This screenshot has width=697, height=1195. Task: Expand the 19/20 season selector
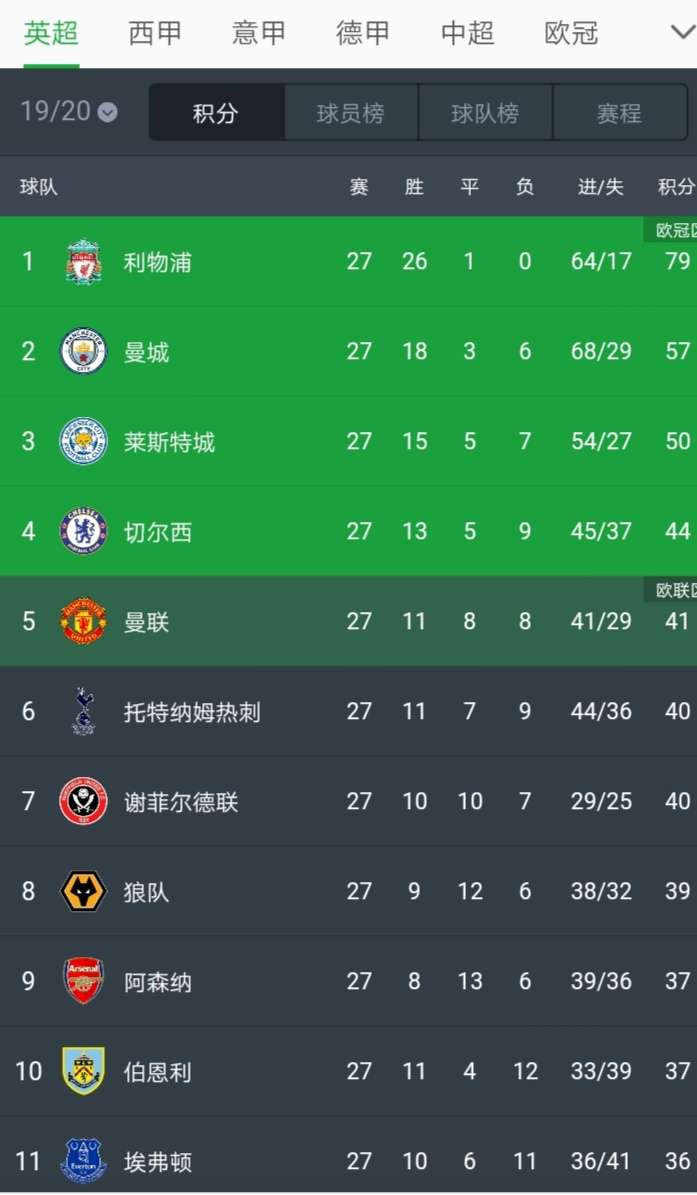point(69,111)
